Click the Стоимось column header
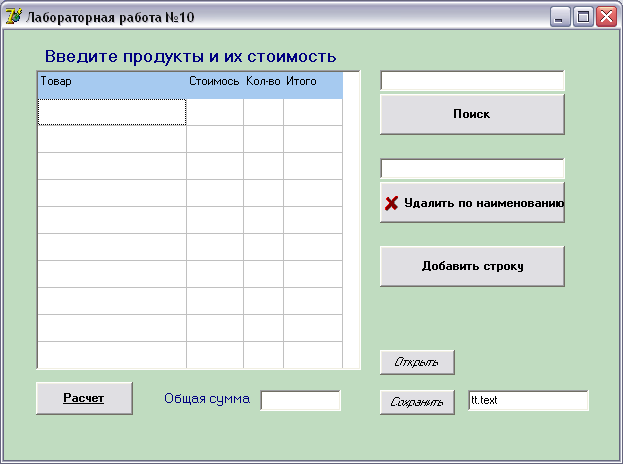 [x=215, y=85]
